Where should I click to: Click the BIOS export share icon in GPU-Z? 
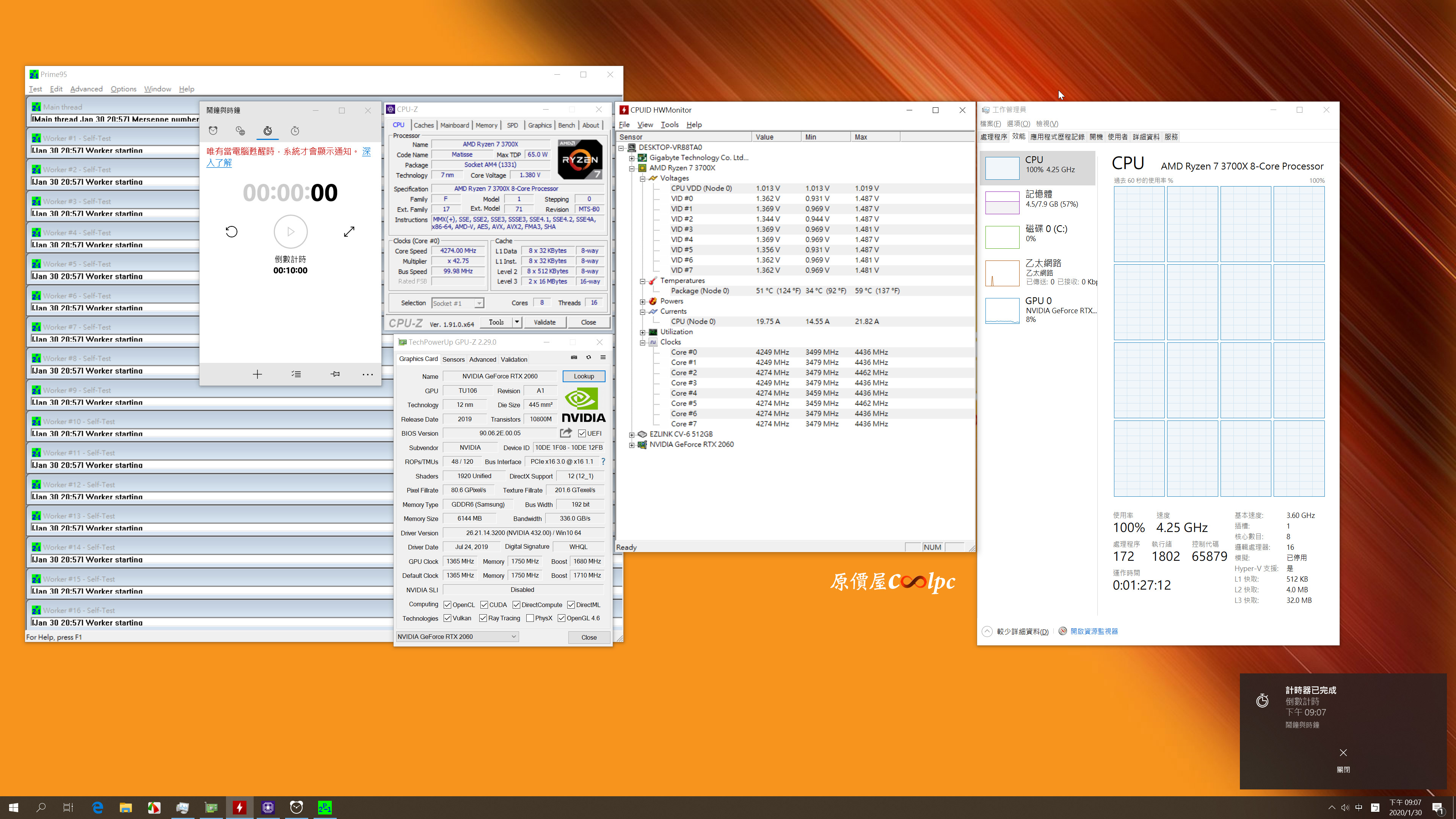pos(566,433)
